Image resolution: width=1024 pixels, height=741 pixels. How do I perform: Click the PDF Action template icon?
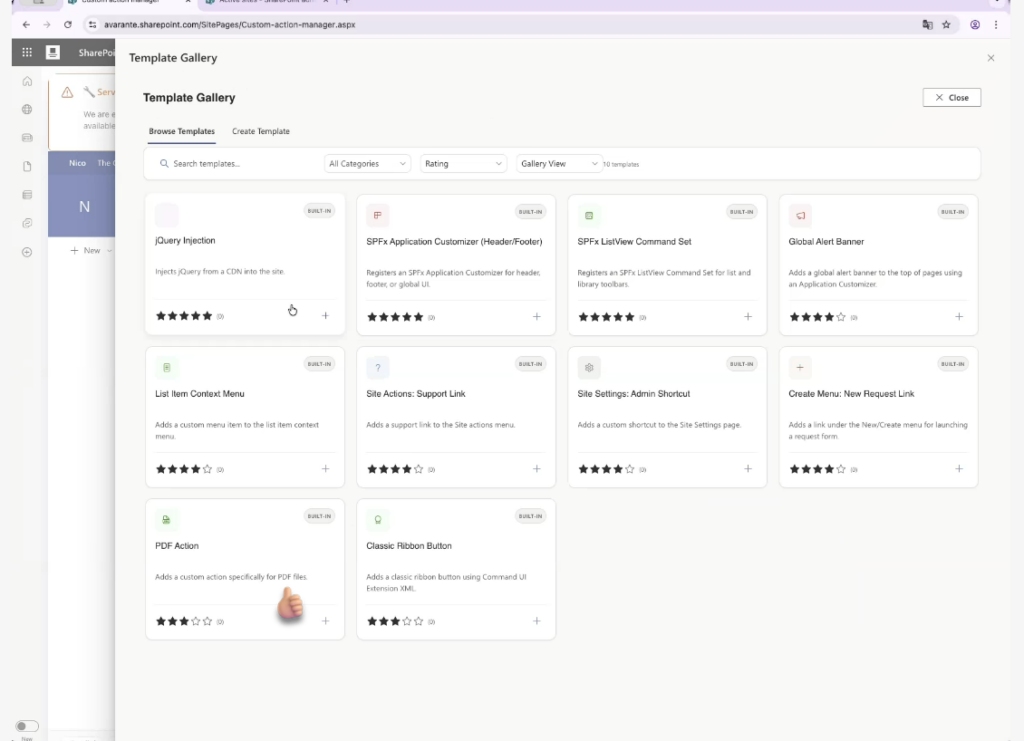(x=167, y=519)
